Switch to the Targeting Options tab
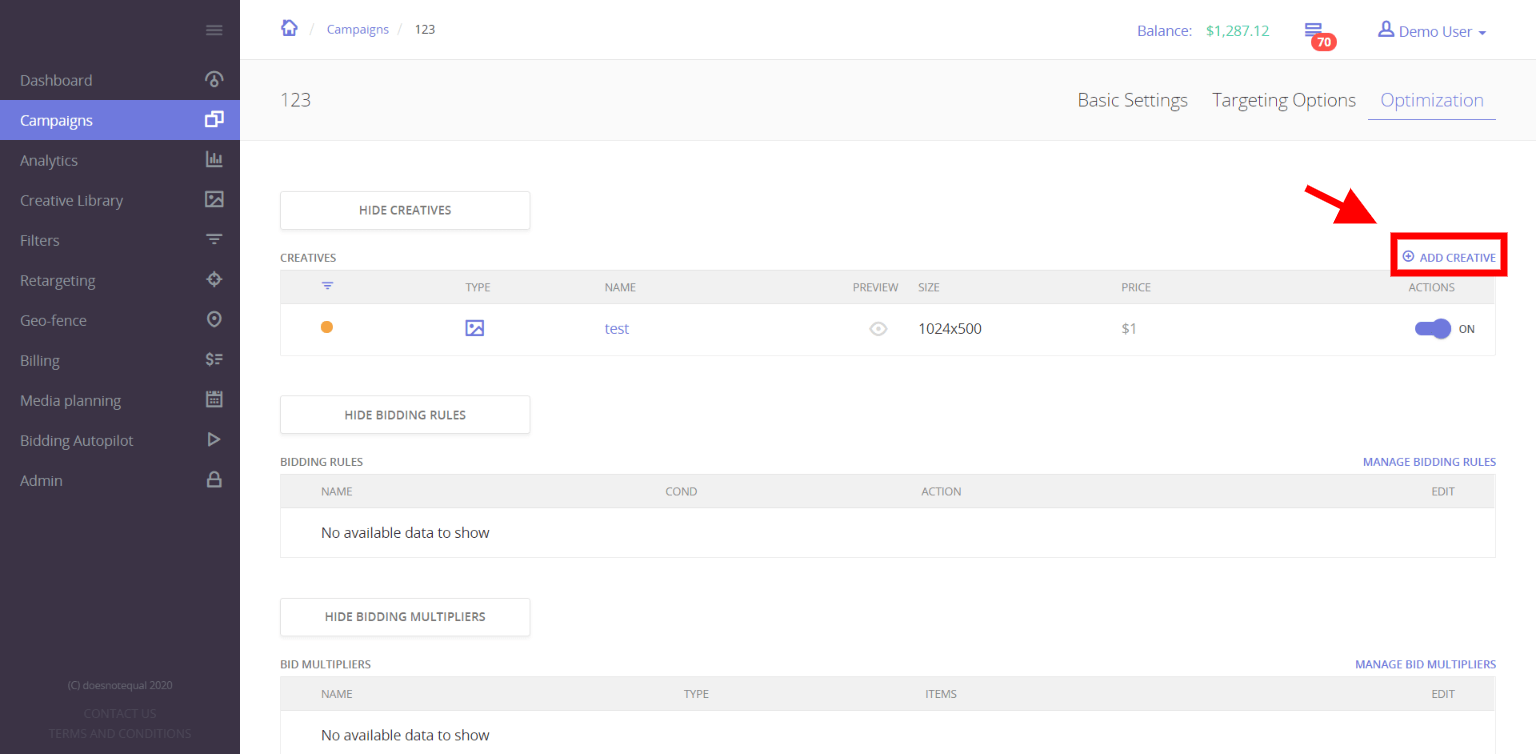The width and height of the screenshot is (1536, 754). 1284,100
